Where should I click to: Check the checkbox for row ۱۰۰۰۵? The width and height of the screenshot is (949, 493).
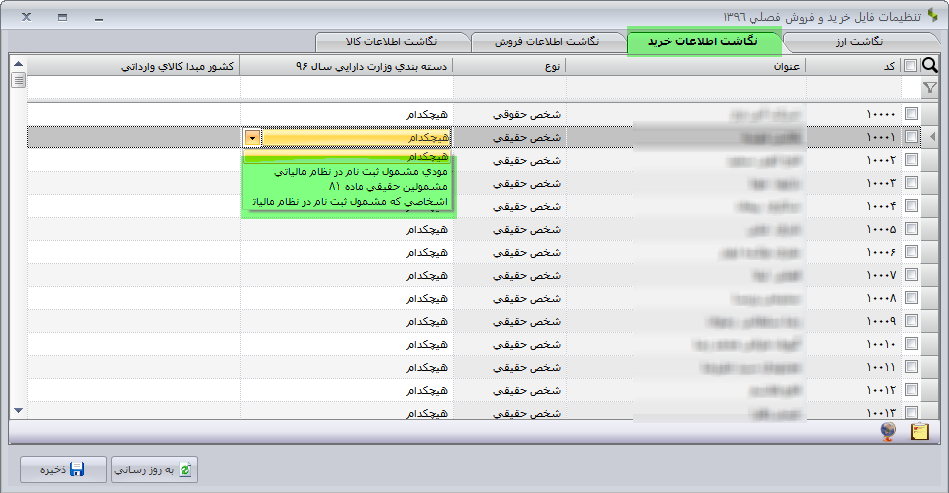pos(911,229)
